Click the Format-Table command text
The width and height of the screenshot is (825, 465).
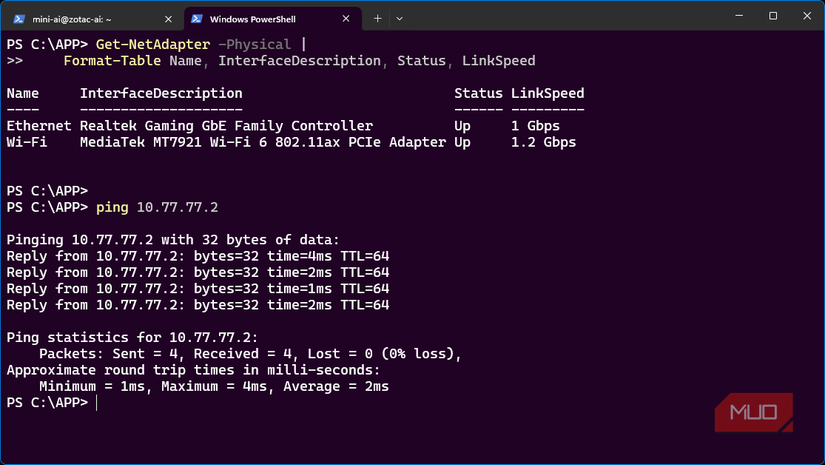pyautogui.click(x=112, y=60)
